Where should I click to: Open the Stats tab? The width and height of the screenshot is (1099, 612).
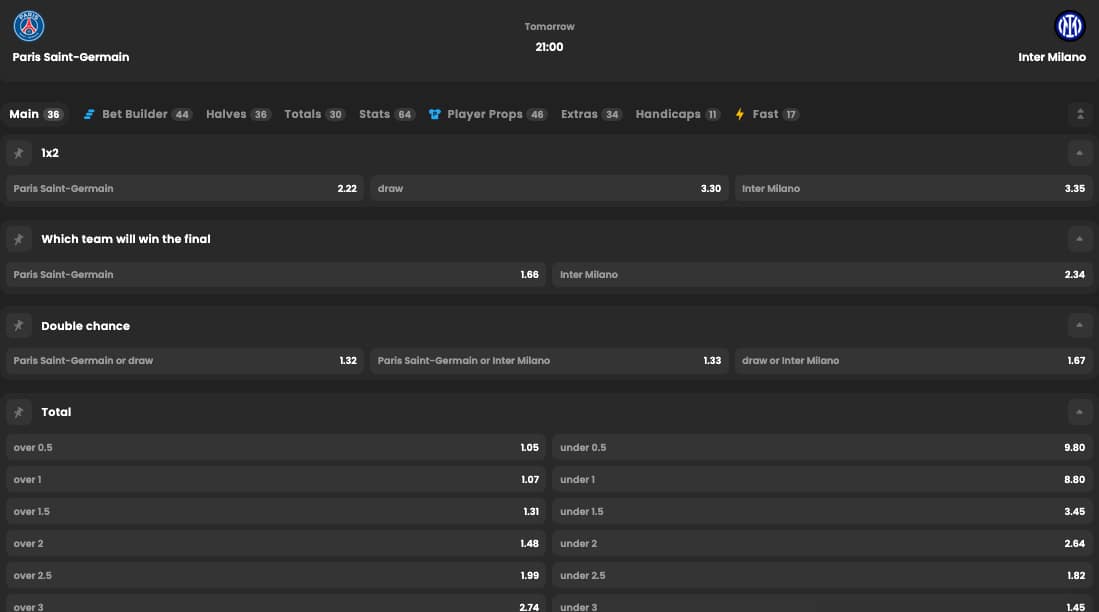[388, 114]
